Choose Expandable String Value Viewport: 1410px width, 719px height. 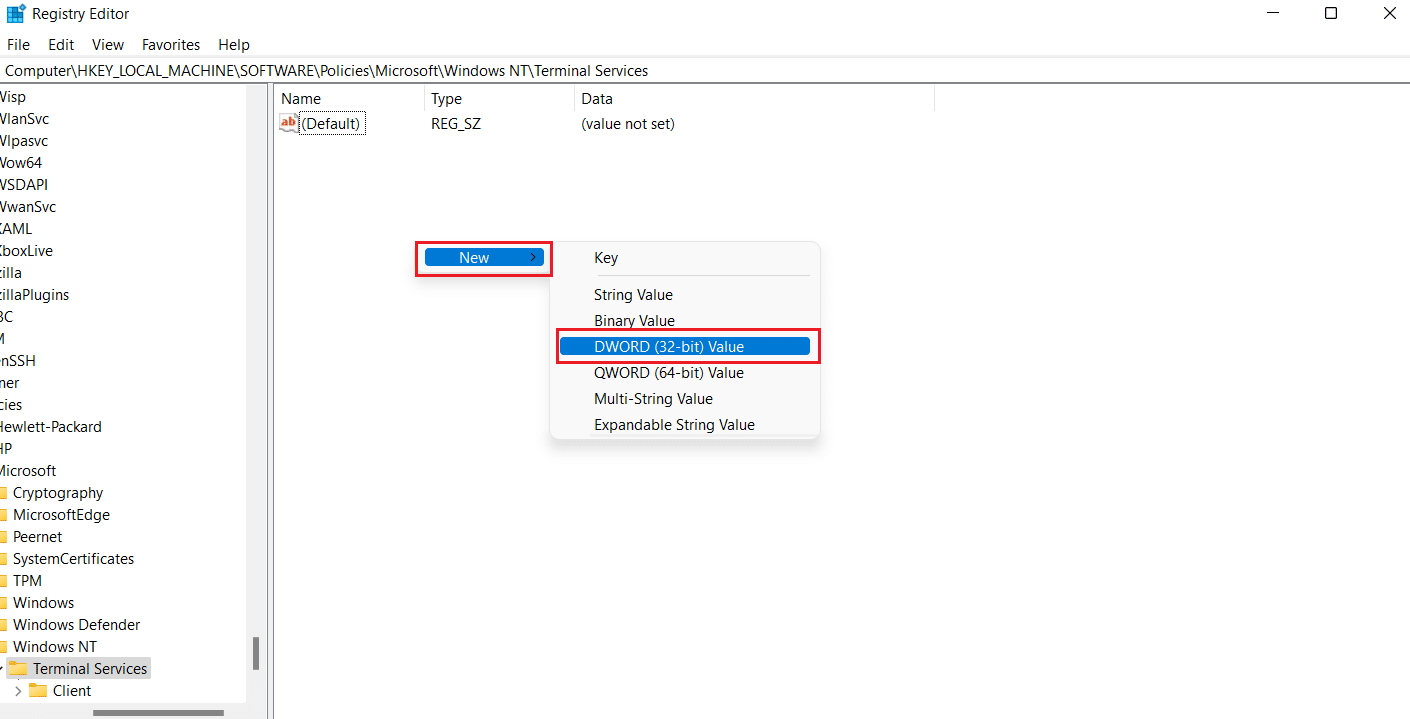tap(674, 425)
